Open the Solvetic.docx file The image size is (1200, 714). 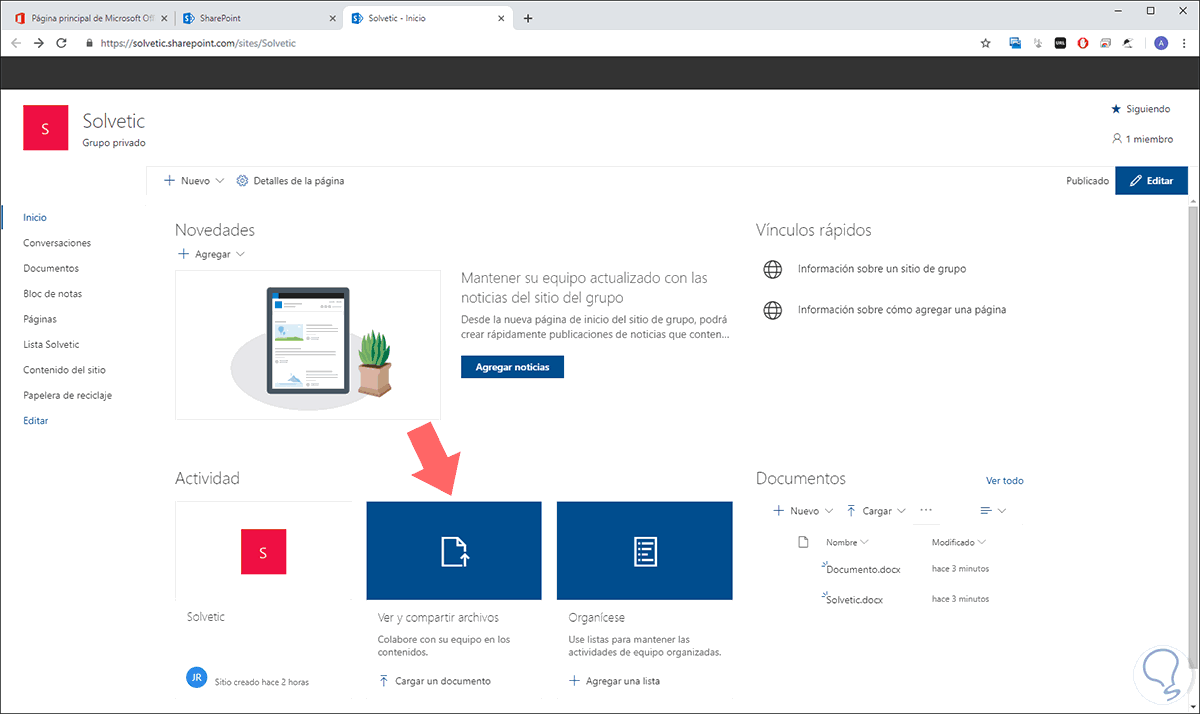coord(855,600)
